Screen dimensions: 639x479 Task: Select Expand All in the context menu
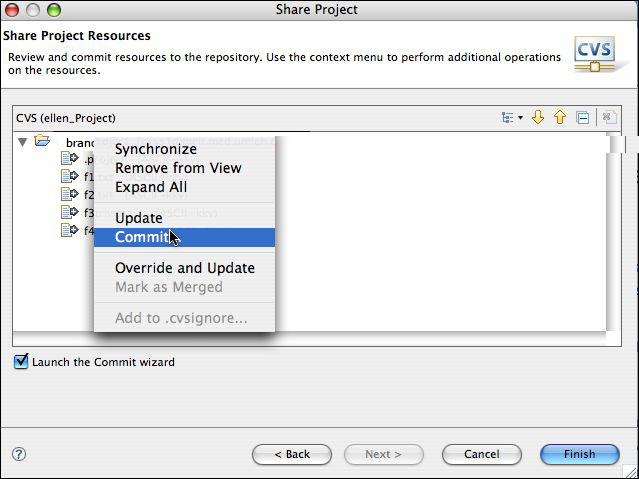pos(150,187)
